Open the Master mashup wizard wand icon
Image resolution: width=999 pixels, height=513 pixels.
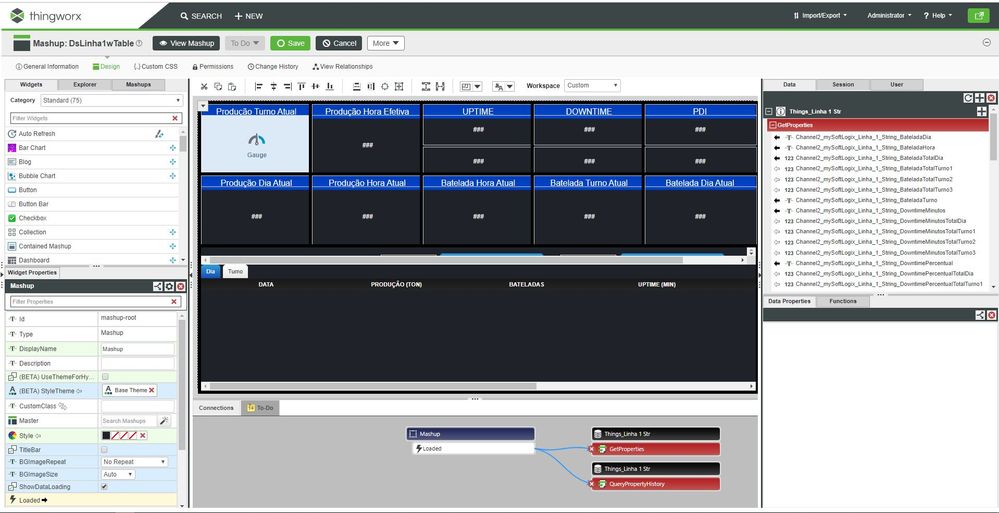click(164, 421)
